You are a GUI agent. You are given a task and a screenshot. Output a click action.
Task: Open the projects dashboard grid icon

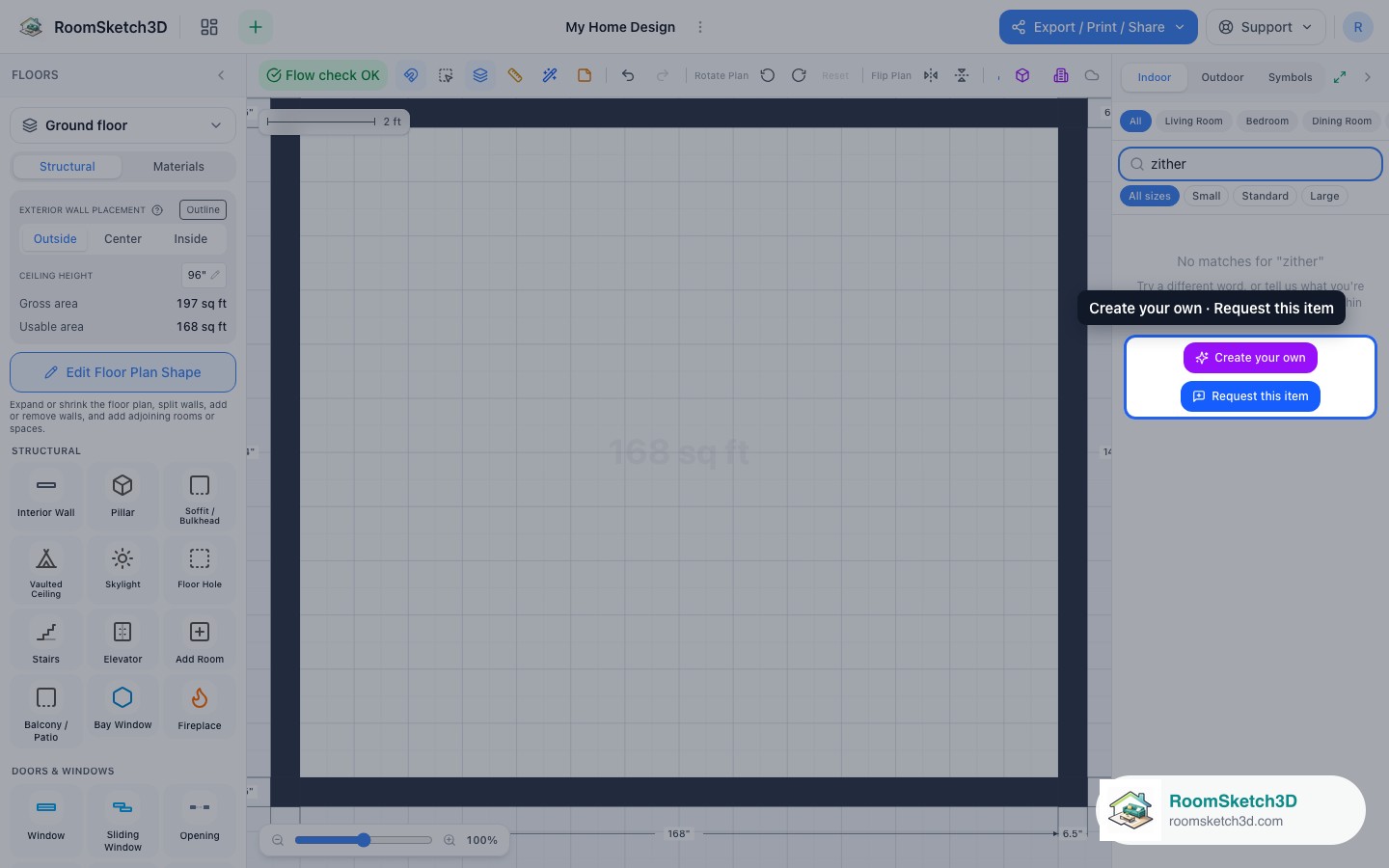[x=209, y=27]
